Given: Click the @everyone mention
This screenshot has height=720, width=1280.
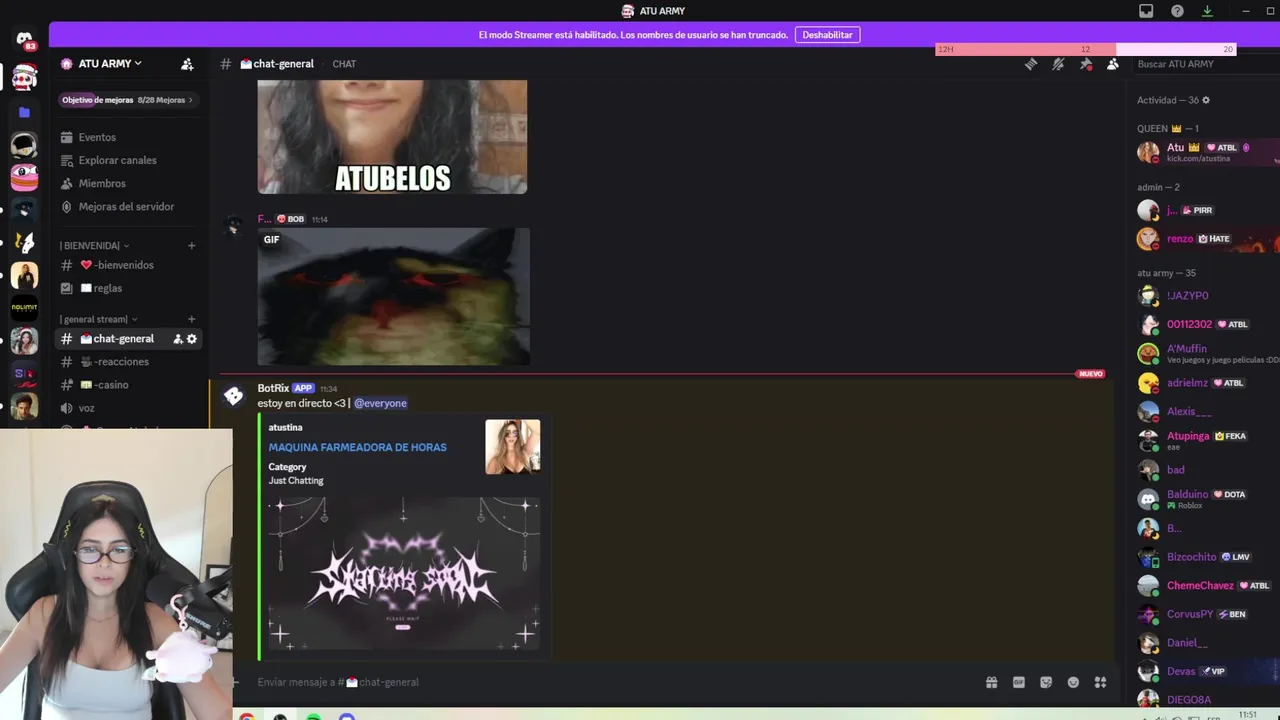Looking at the screenshot, I should tap(380, 403).
